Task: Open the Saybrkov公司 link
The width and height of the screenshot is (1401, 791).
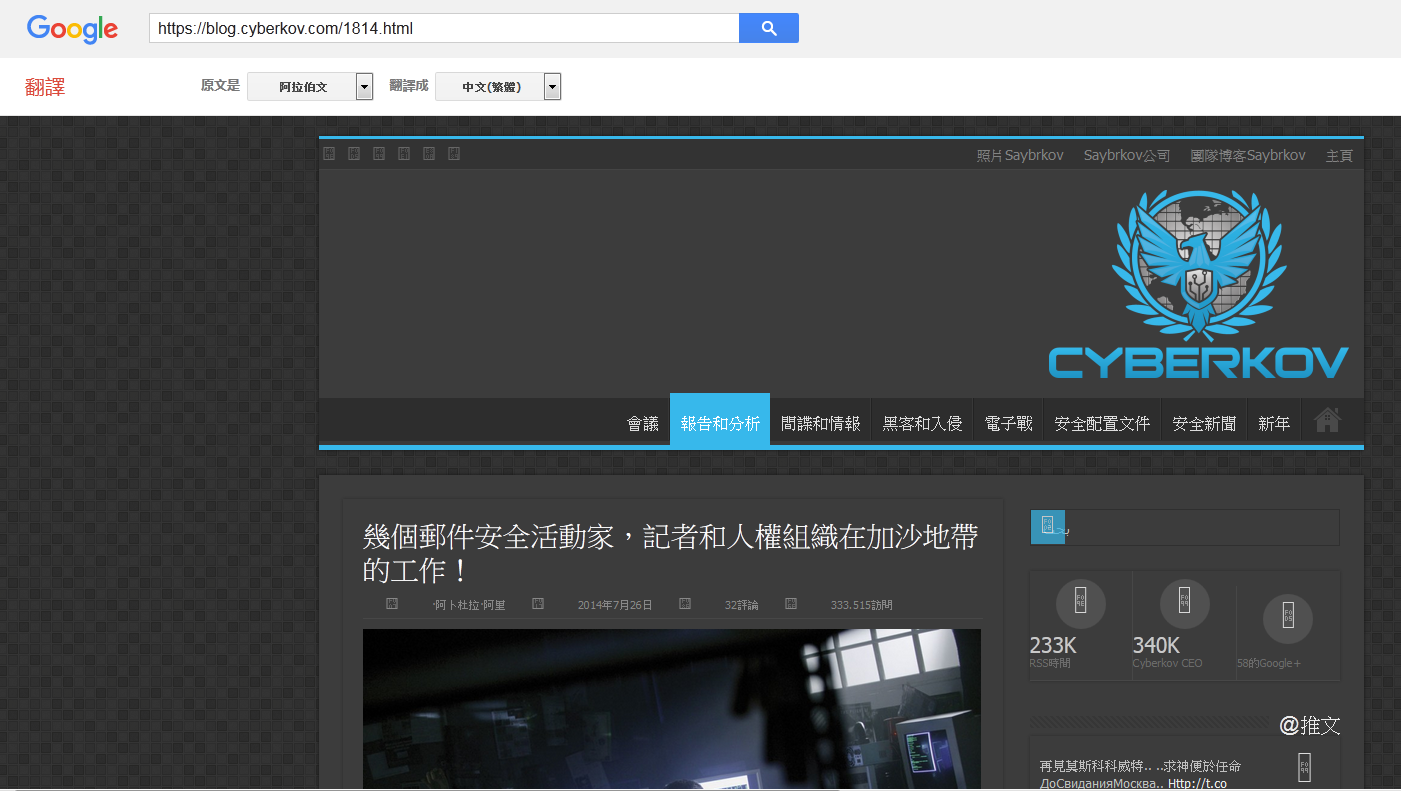Action: 1127,155
